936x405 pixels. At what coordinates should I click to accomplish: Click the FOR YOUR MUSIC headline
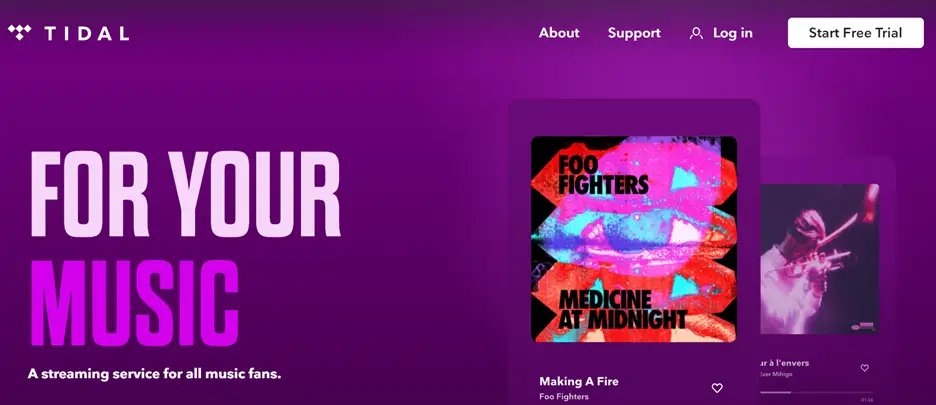point(185,248)
